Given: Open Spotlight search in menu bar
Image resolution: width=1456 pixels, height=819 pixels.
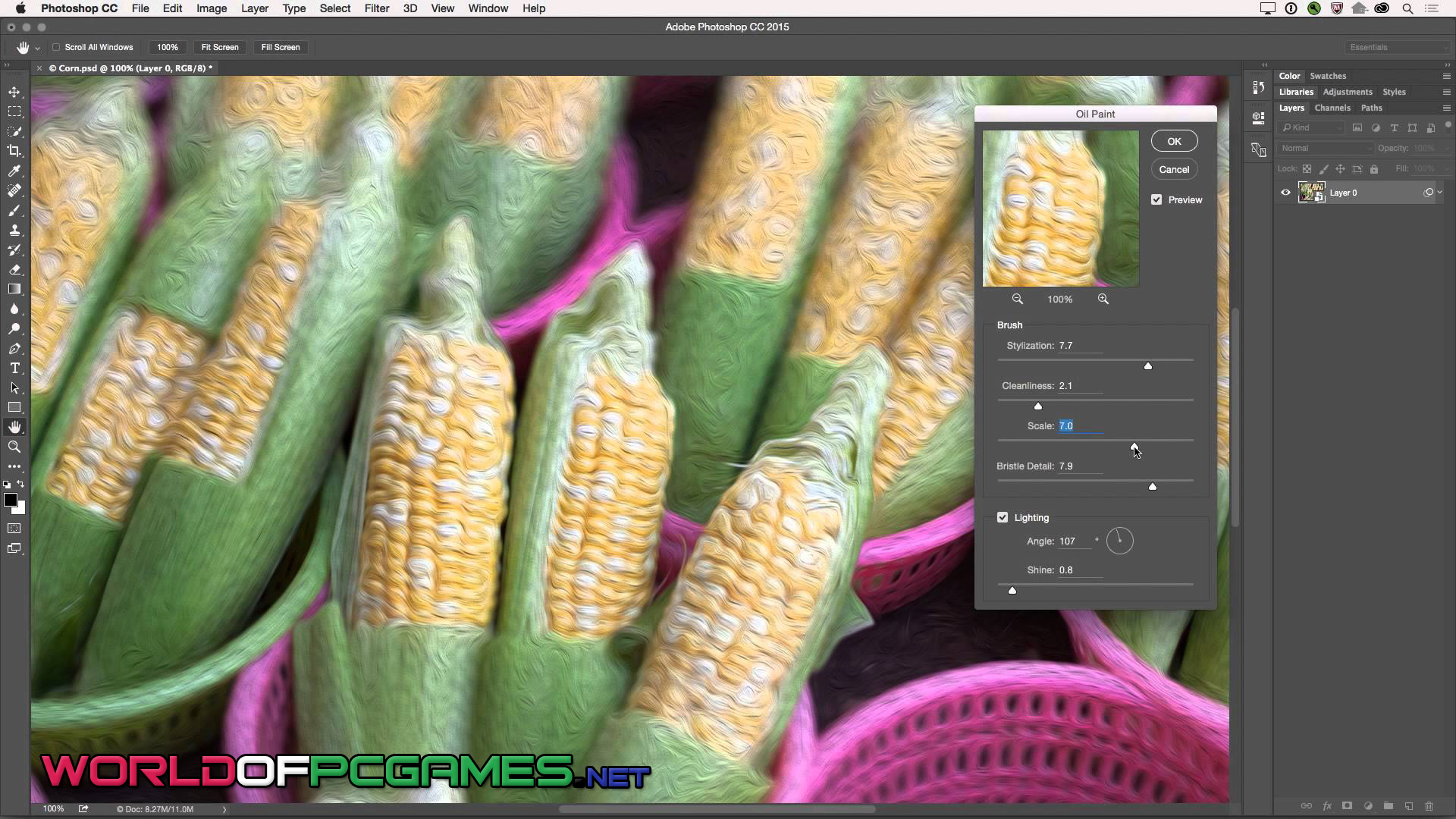Looking at the screenshot, I should (1407, 8).
